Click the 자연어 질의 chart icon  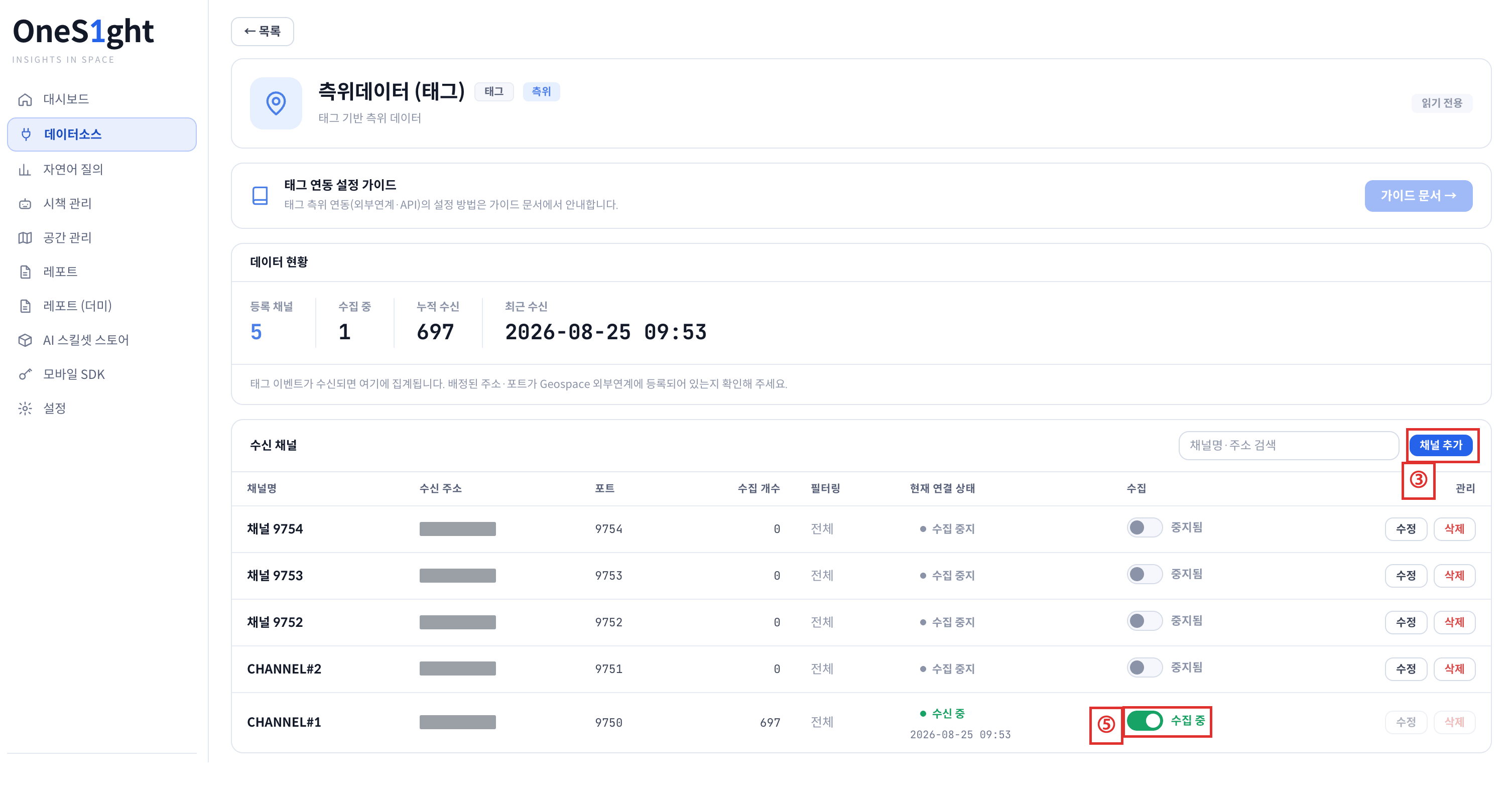(25, 170)
